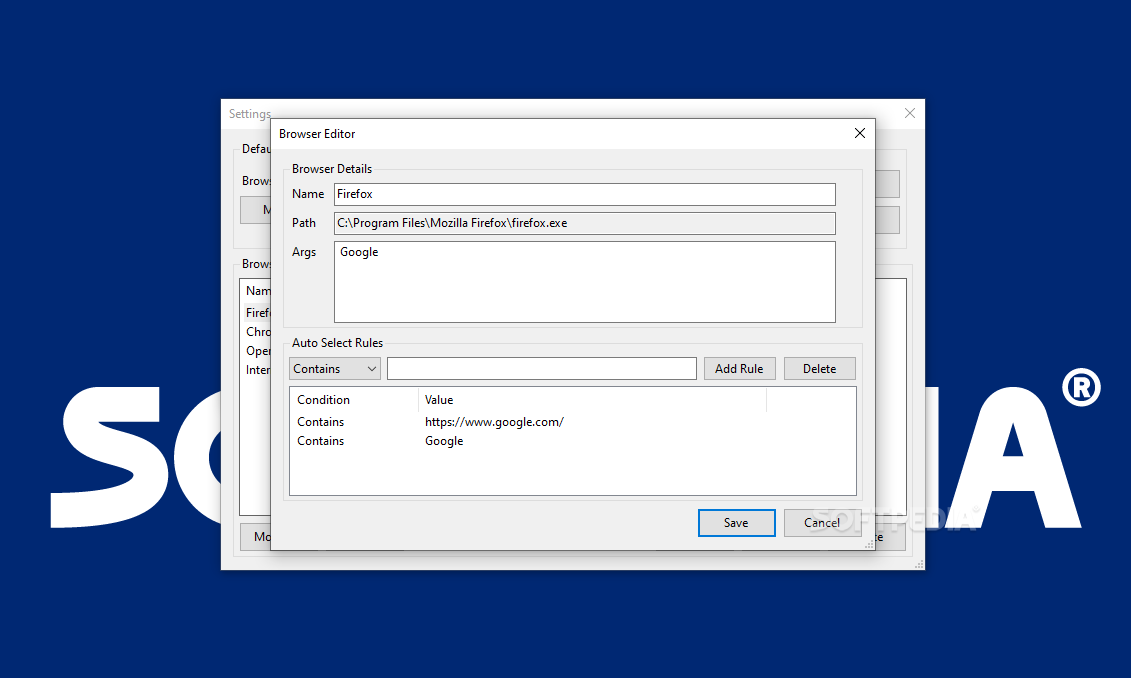Click the Value column header
Screen dimensions: 1131x678
(591, 400)
